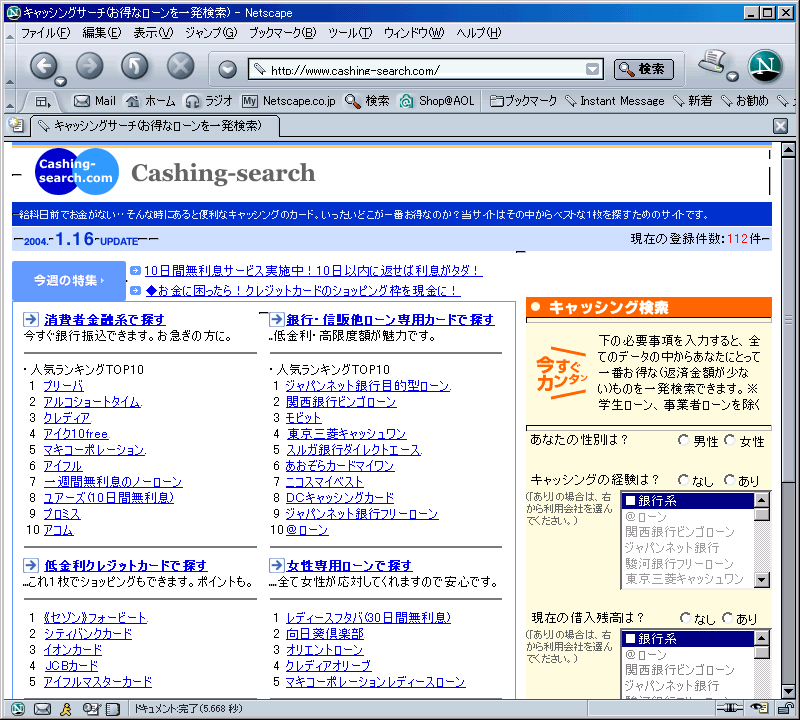This screenshot has width=800, height=720.
Task: Open Mail icon in the status bar
Action: click(x=42, y=708)
